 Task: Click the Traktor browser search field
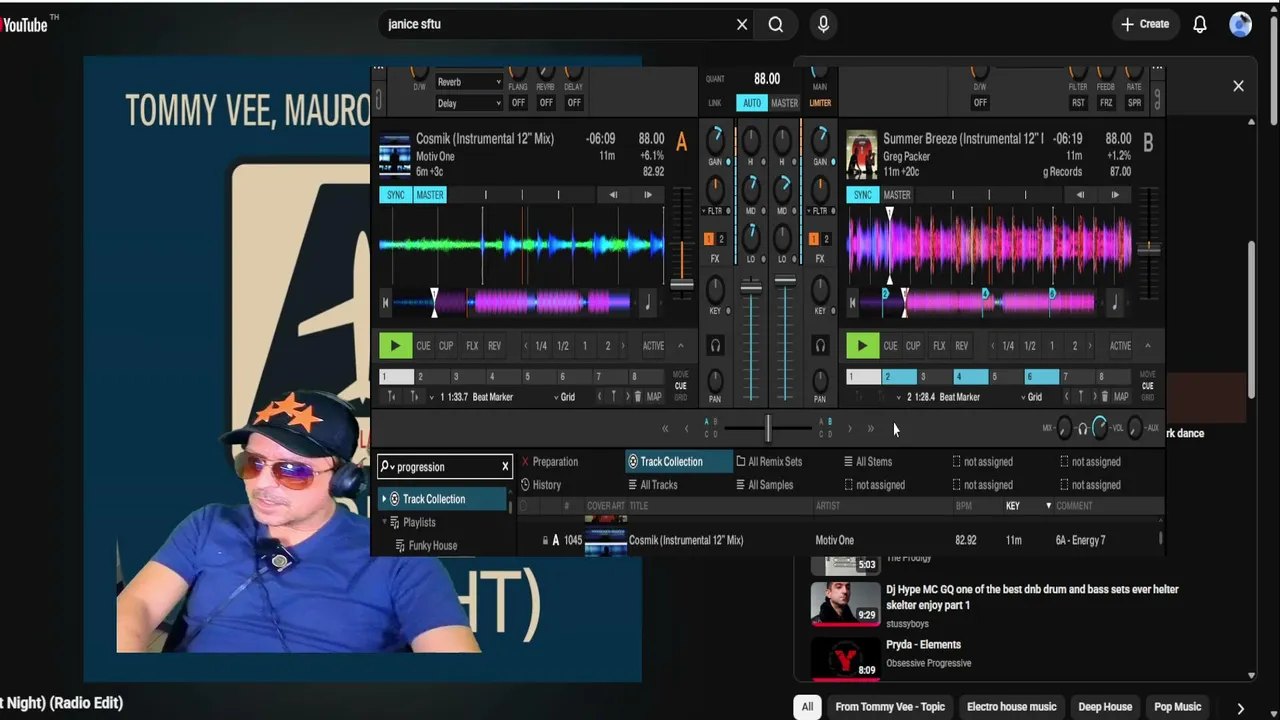tap(446, 467)
